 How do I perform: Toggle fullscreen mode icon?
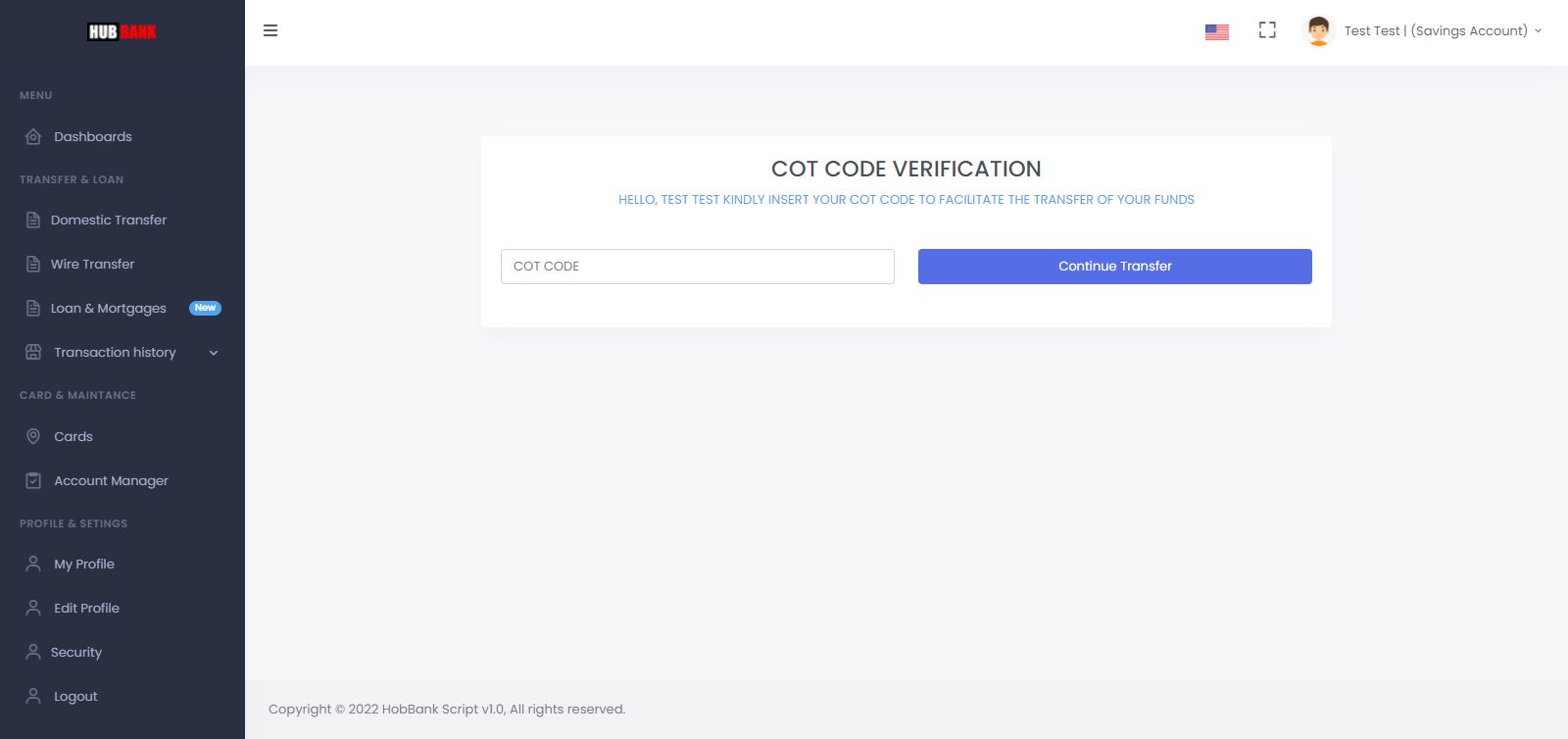[1267, 30]
